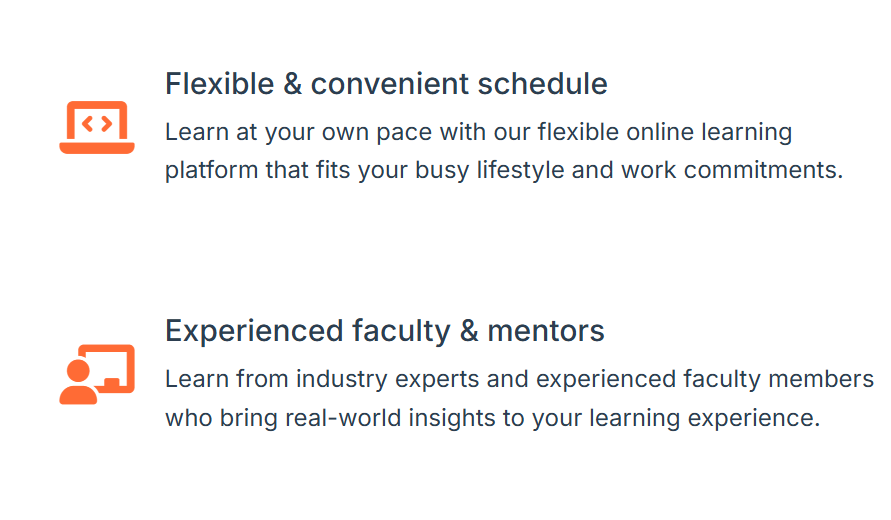Click the "Learn at your own pace" text line
Viewport: 891px width, 520px height.
(x=478, y=132)
